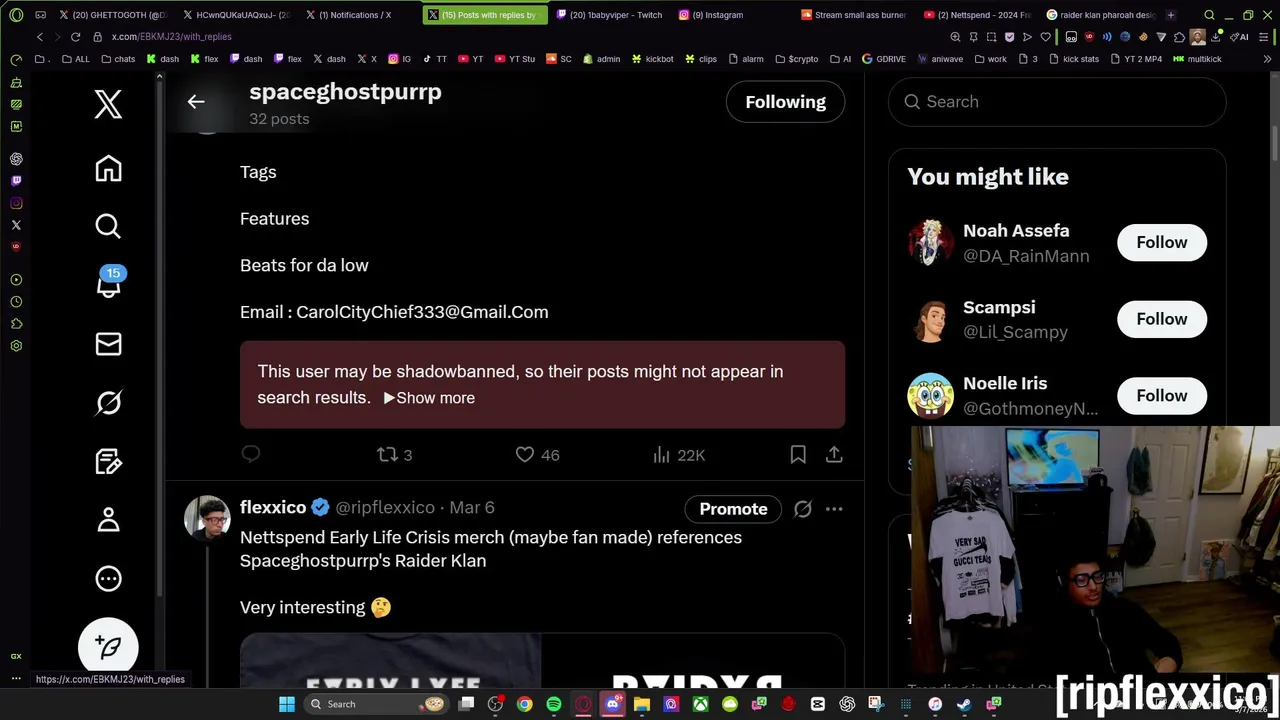Open Discord from the taskbar
Viewport: 1280px width, 720px height.
tap(613, 704)
